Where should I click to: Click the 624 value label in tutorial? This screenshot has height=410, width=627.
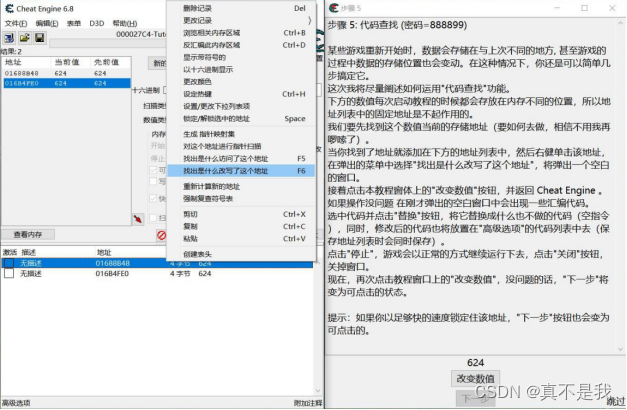[x=475, y=363]
